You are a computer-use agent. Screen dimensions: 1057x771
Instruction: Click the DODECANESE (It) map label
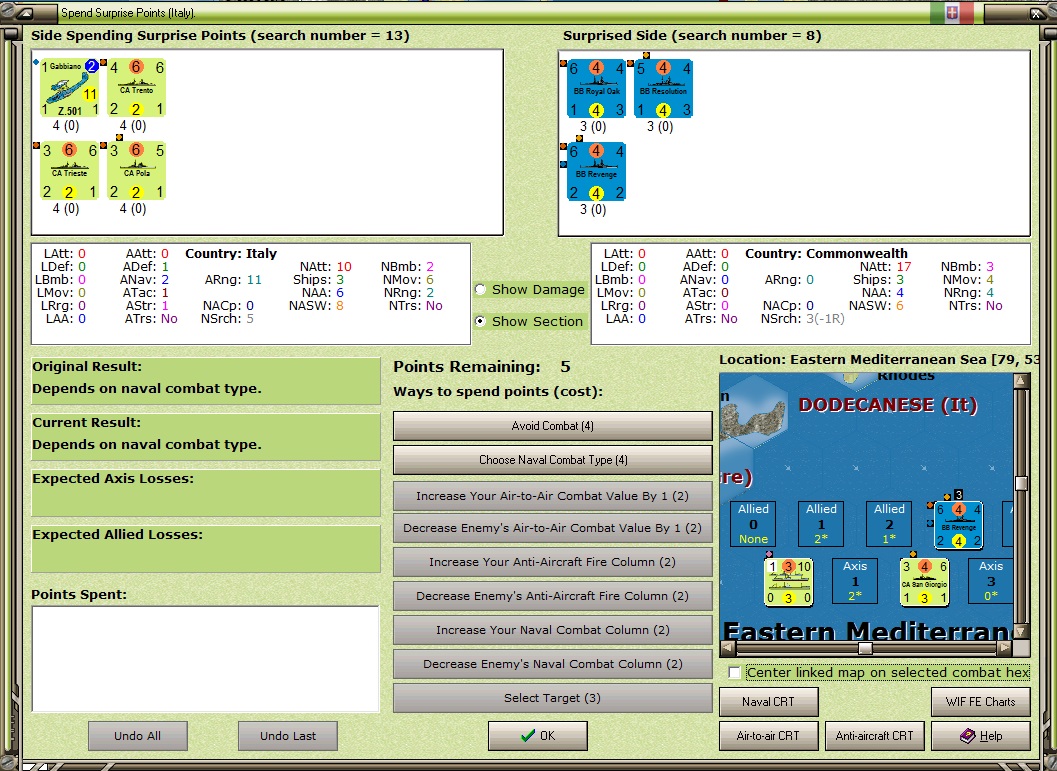pyautogui.click(x=888, y=405)
